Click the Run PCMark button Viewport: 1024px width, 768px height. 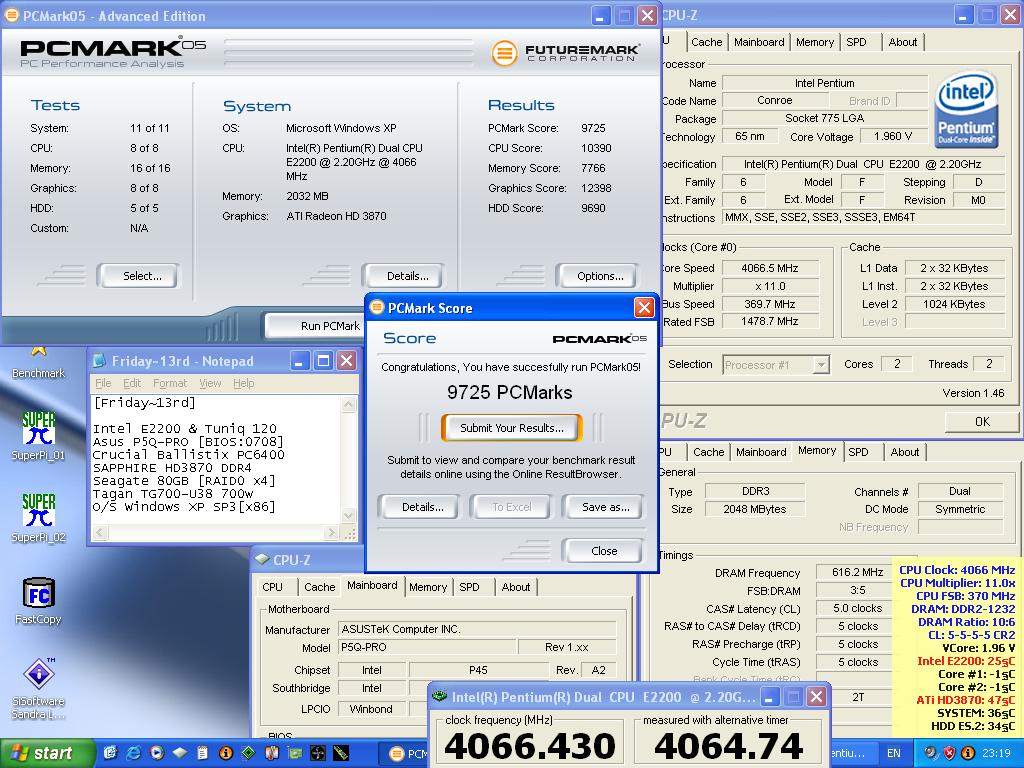316,325
